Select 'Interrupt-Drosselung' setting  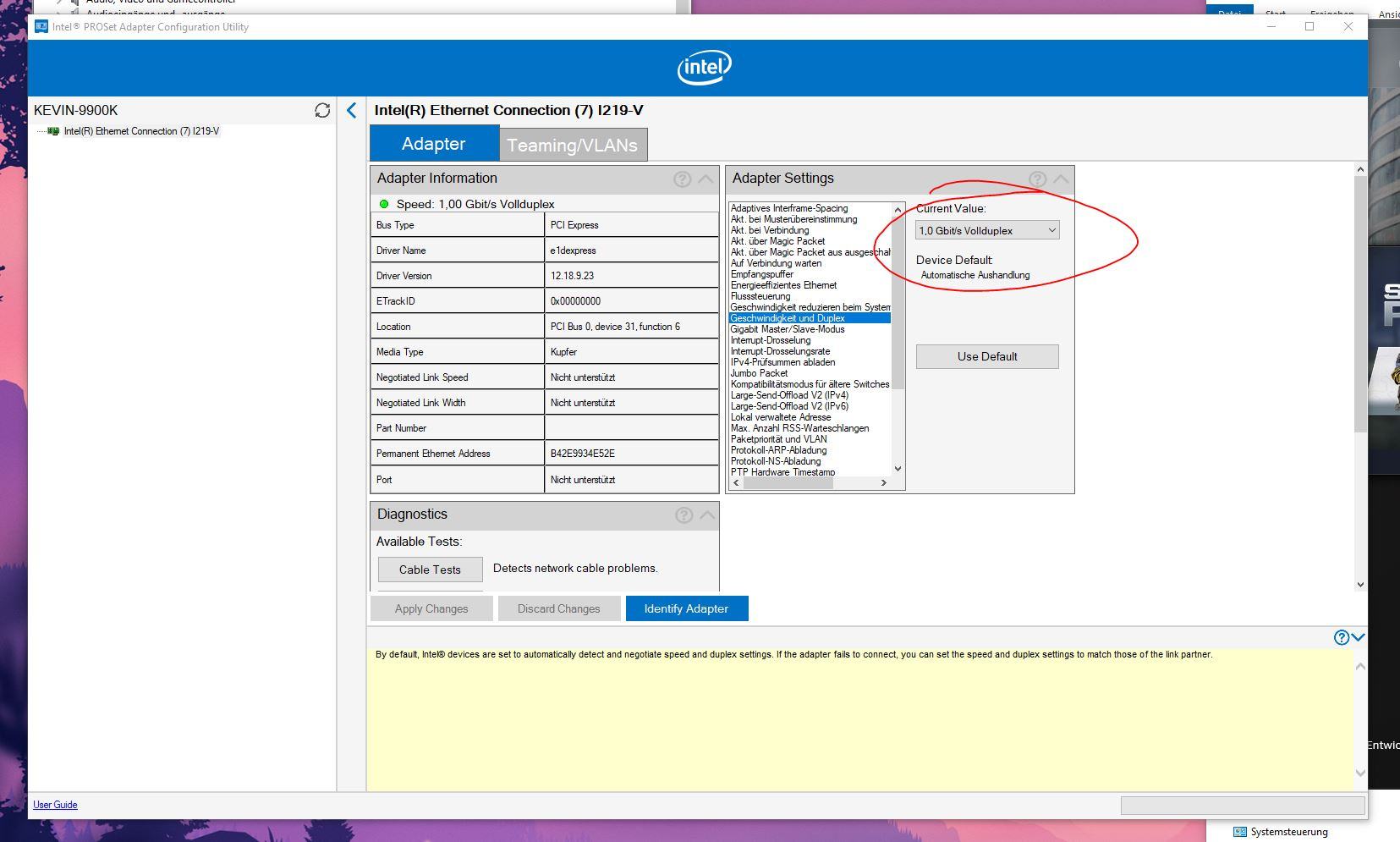810,340
